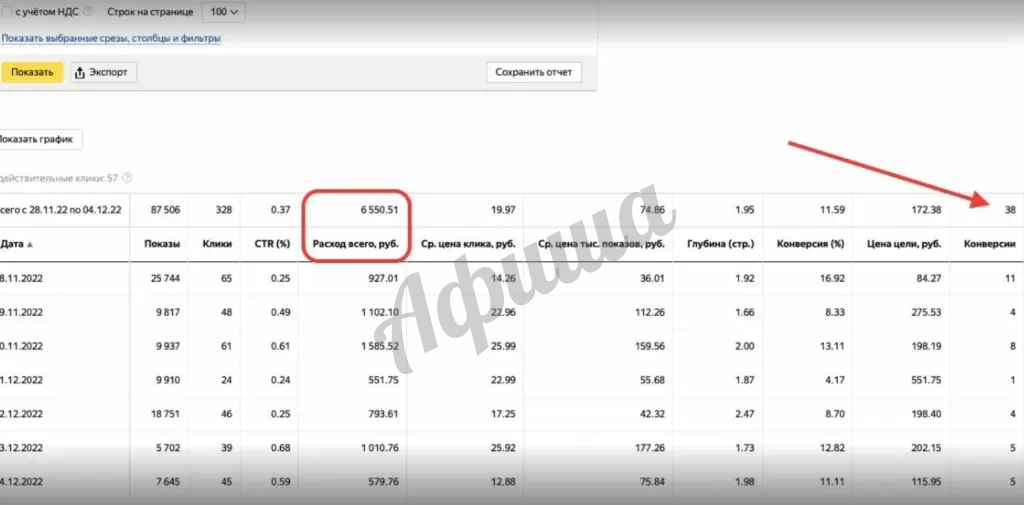Click the help icon next to НДС
This screenshot has height=505, width=1024.
point(87,12)
